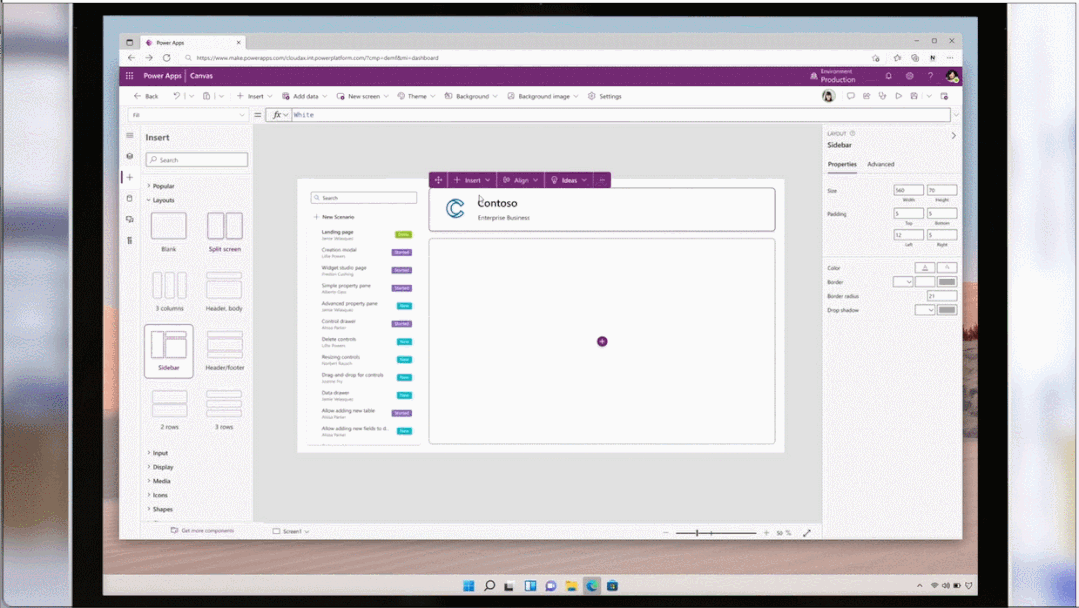Screen dimensions: 1079x608
Task: Open the Windows Start button
Action: (469, 586)
